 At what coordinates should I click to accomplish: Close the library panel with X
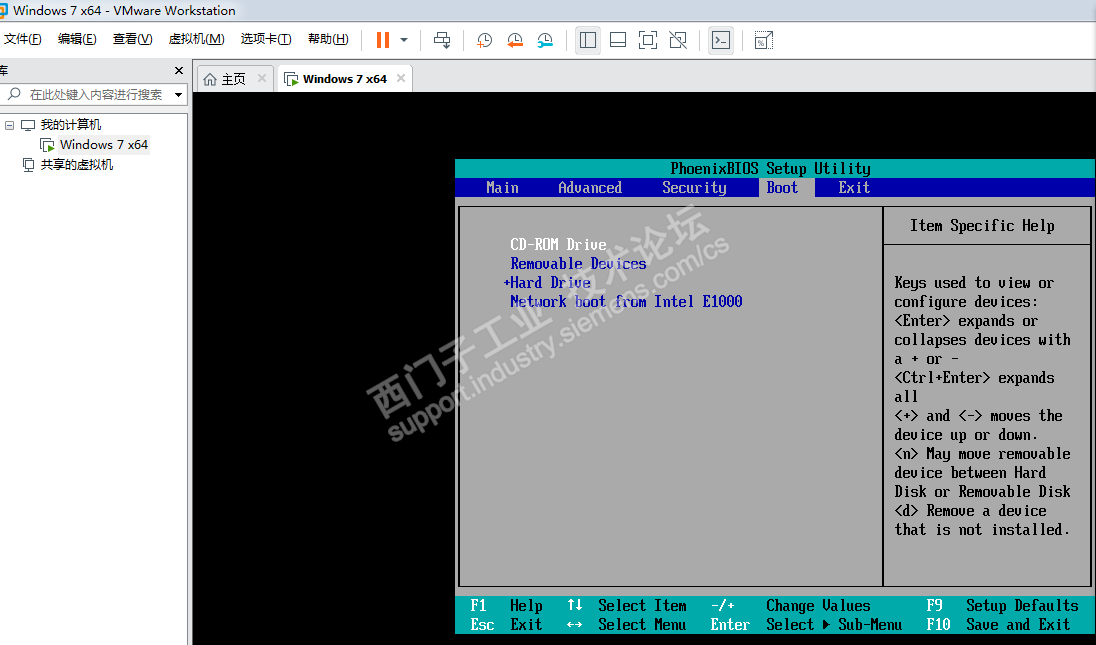coord(179,71)
